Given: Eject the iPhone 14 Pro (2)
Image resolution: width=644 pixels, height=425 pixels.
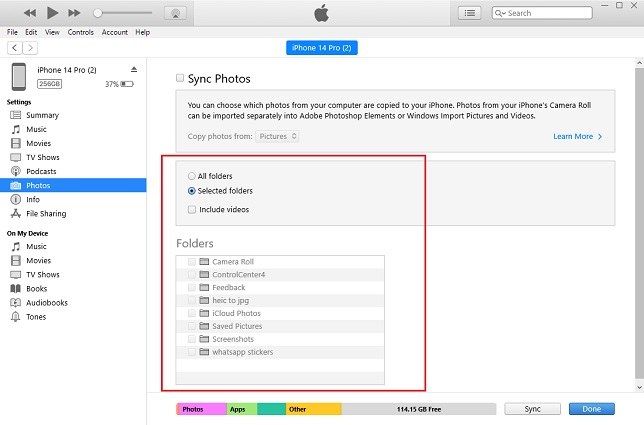Looking at the screenshot, I should click(x=134, y=69).
